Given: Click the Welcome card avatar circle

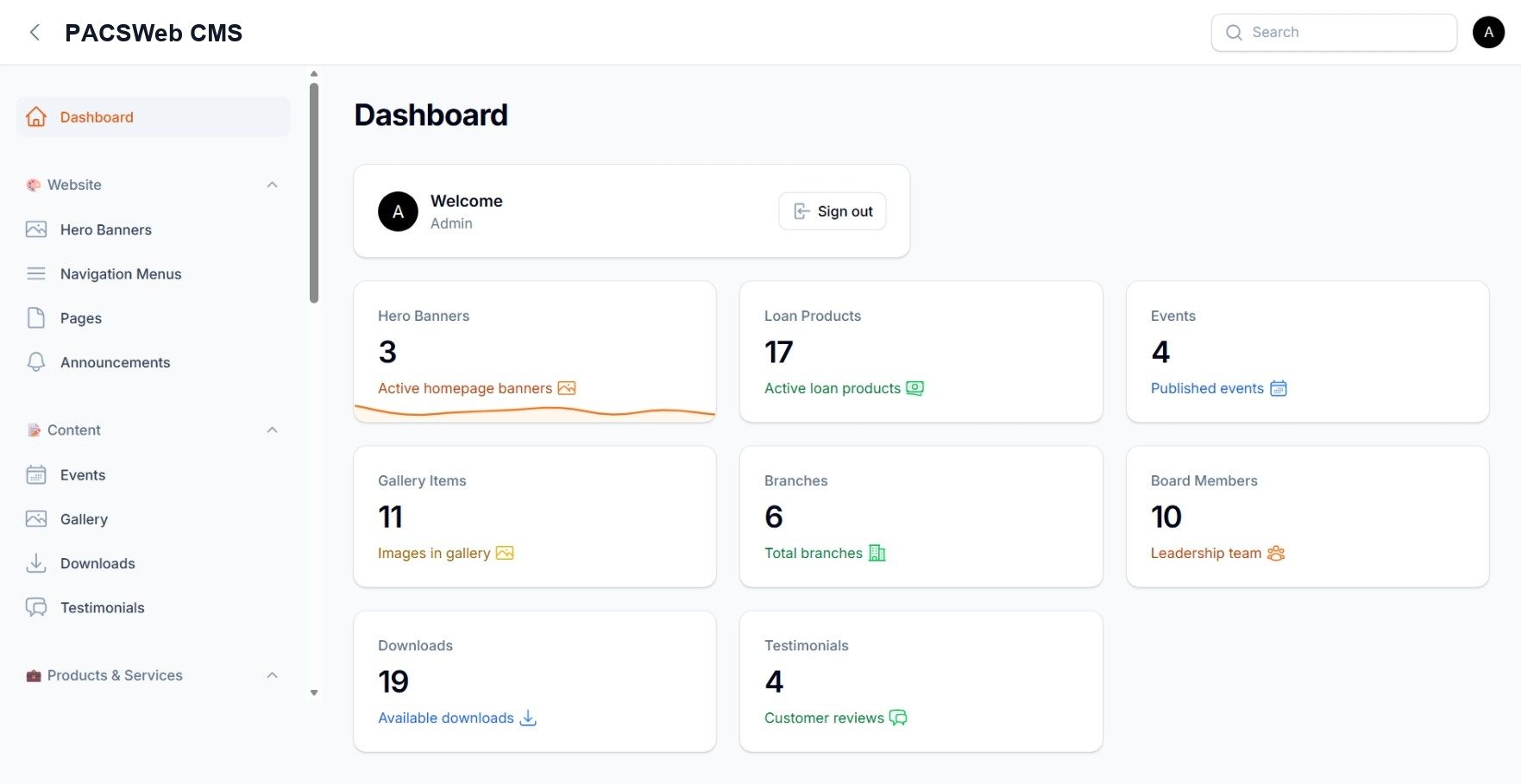Looking at the screenshot, I should coord(398,211).
